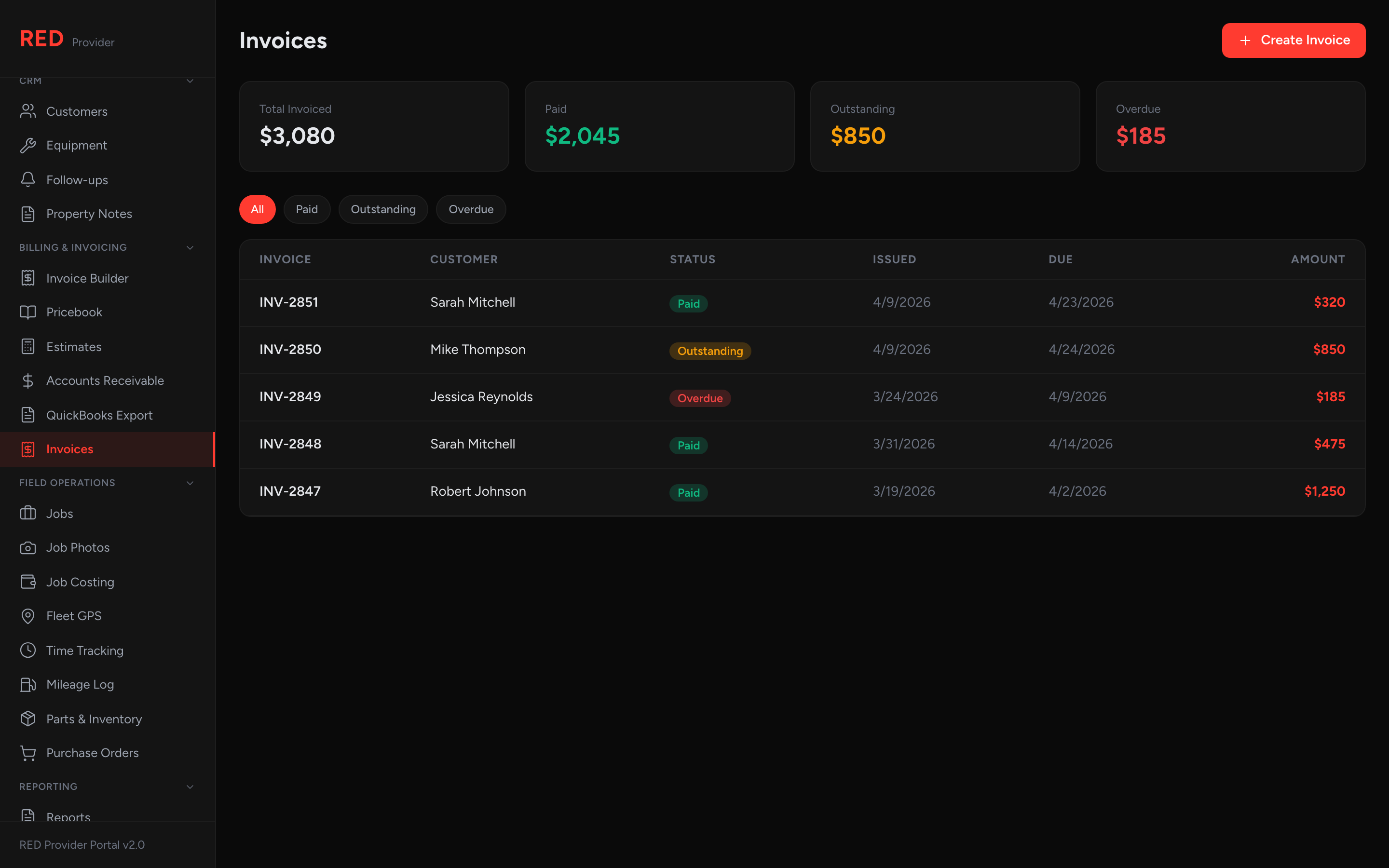Click the Time Tracking clock icon
The height and width of the screenshot is (868, 1389).
click(x=27, y=651)
